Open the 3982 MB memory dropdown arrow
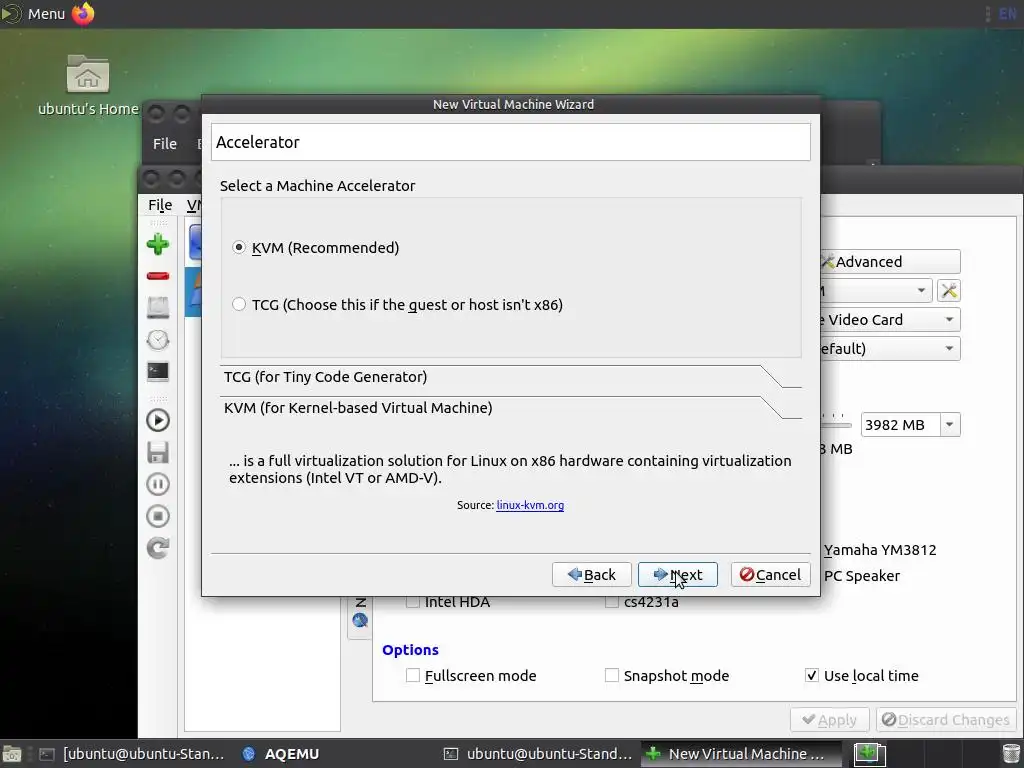The width and height of the screenshot is (1024, 768). tap(950, 424)
